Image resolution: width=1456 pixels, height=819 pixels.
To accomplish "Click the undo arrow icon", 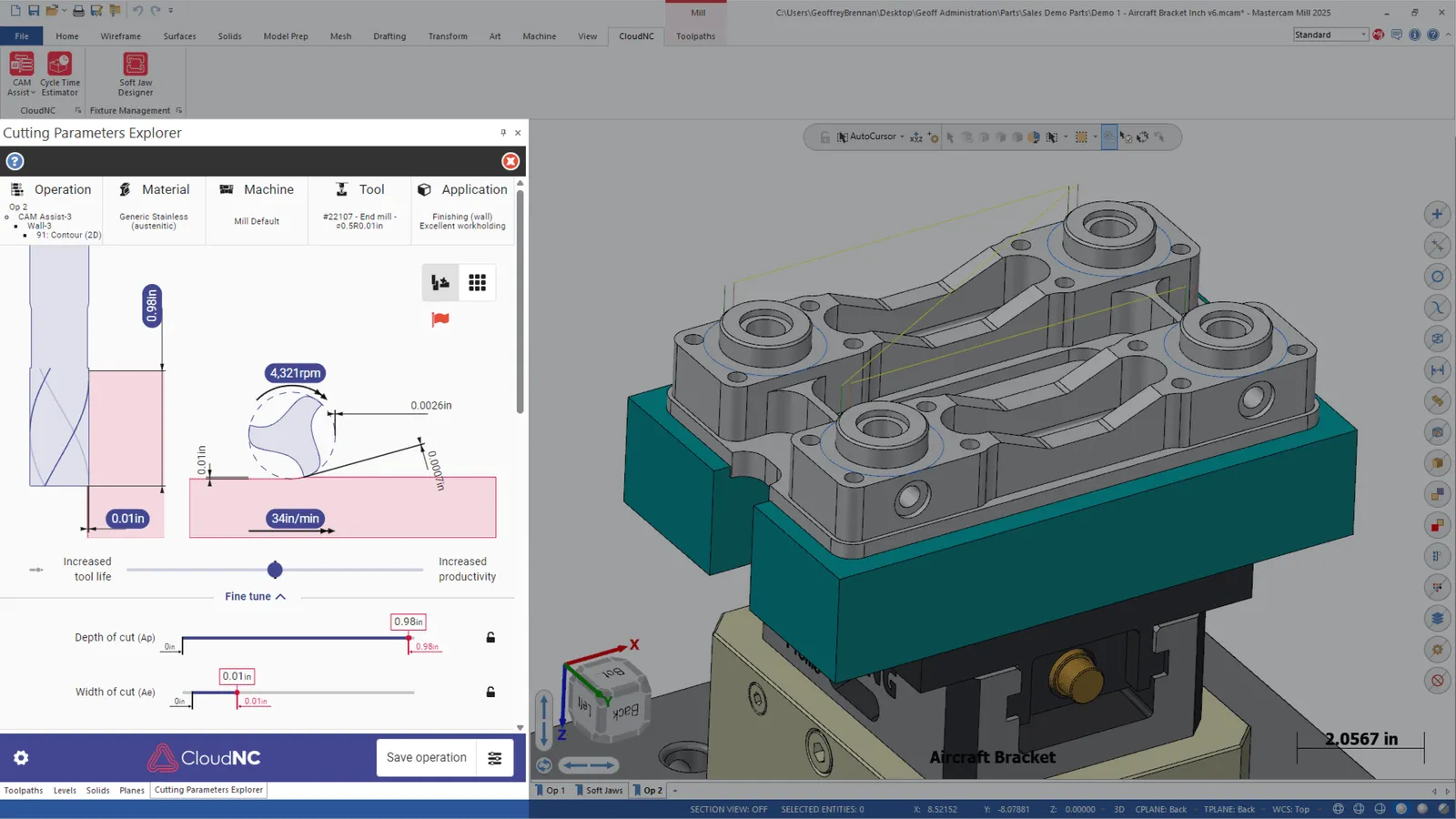I will 137,11.
